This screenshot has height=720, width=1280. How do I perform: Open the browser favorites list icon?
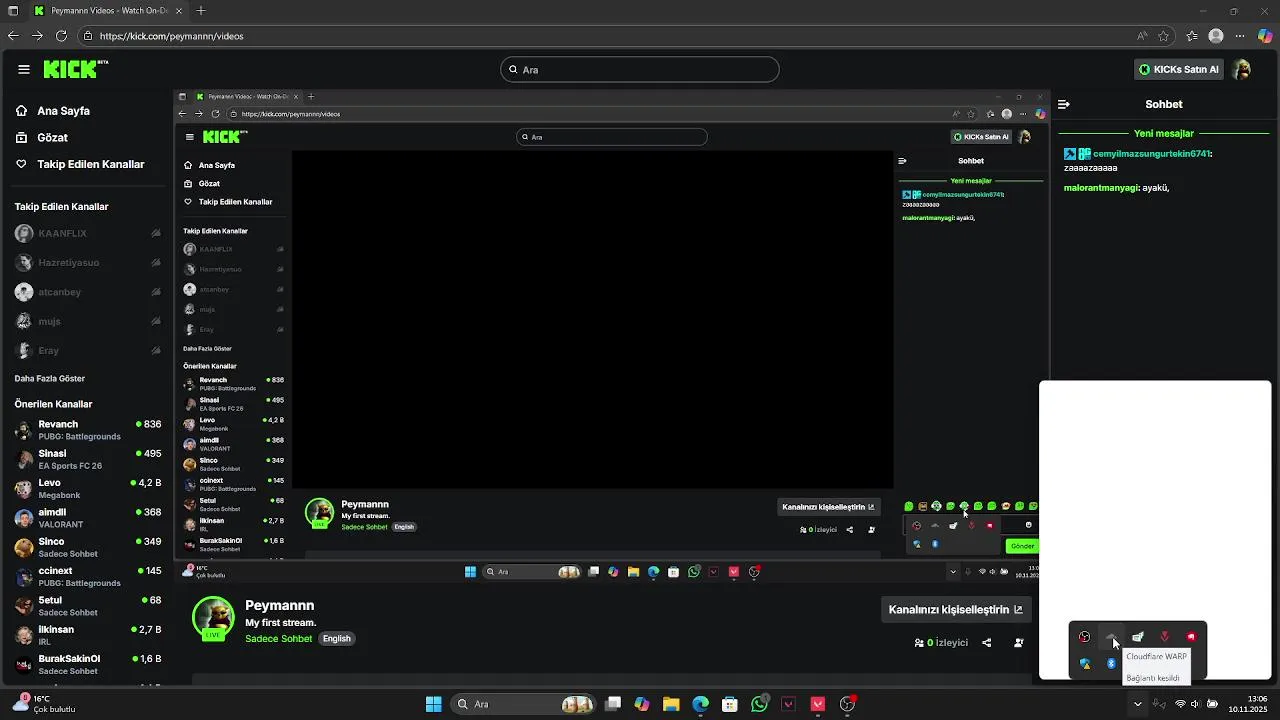(1192, 36)
